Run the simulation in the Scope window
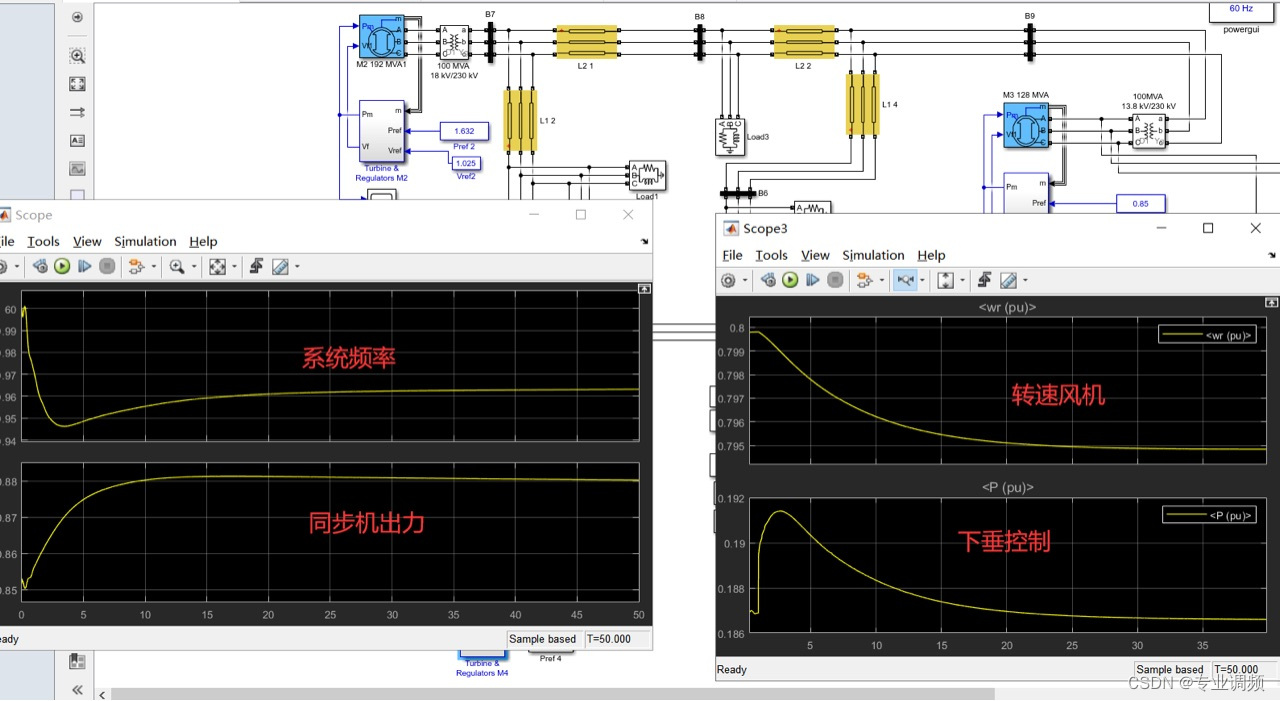This screenshot has height=701, width=1280. coord(62,266)
